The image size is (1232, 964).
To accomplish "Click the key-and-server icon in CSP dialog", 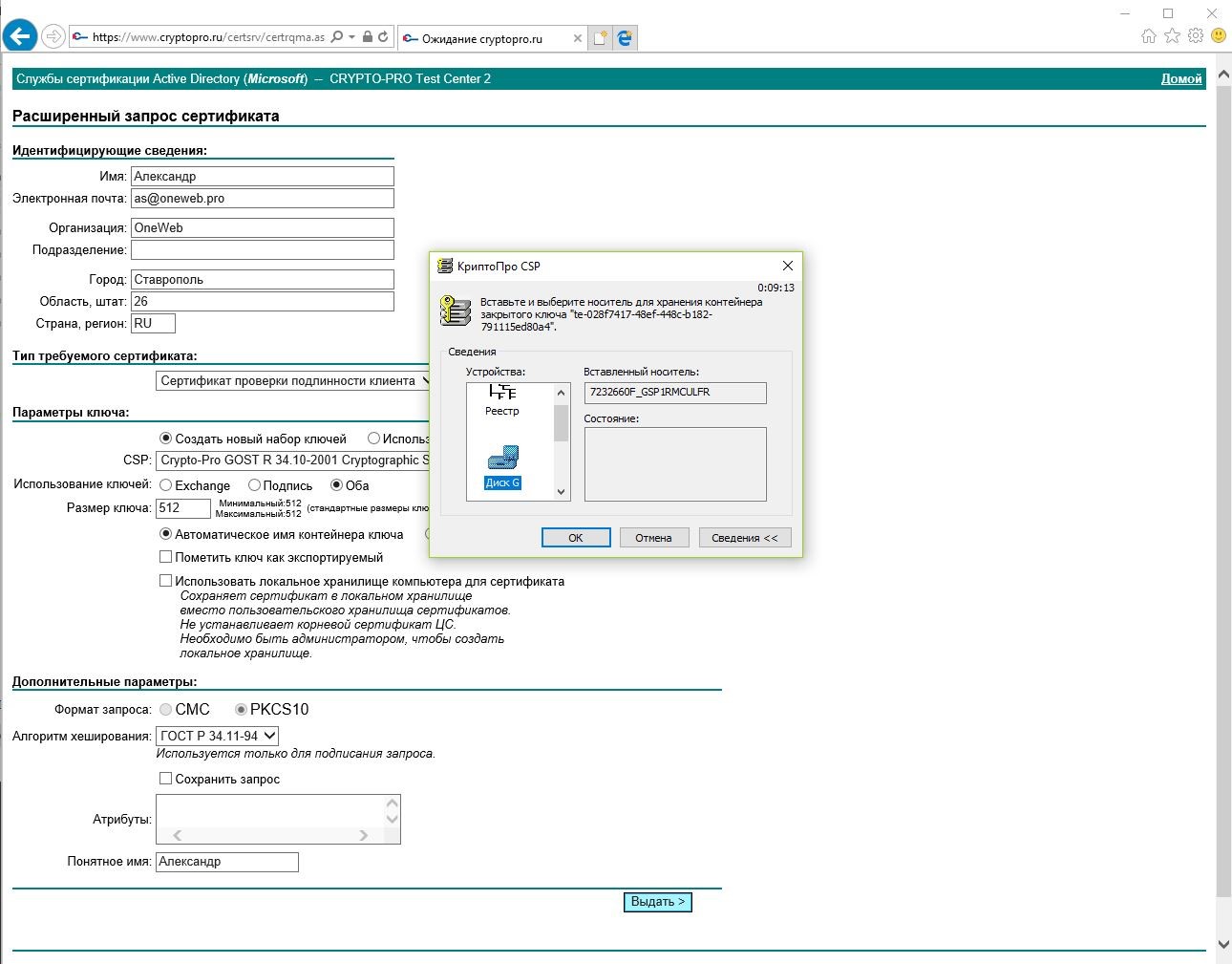I will (456, 311).
